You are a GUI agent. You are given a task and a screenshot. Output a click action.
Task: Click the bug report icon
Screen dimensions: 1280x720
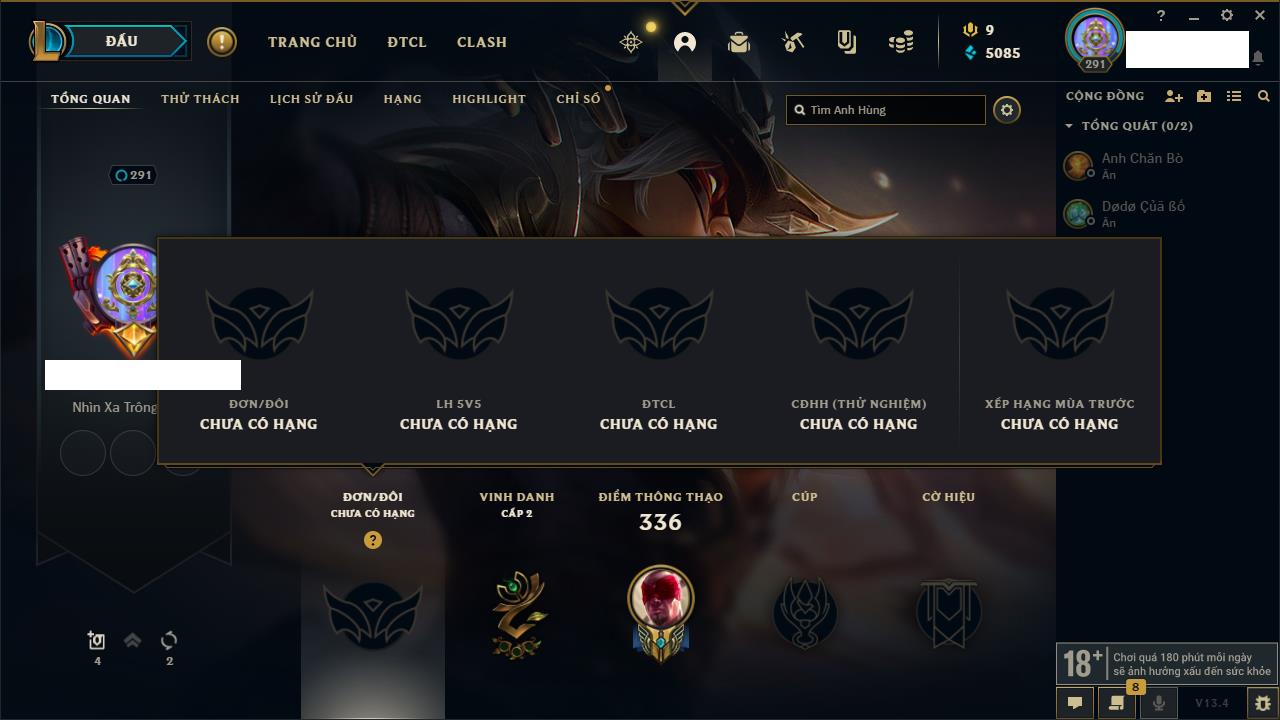pos(1262,703)
